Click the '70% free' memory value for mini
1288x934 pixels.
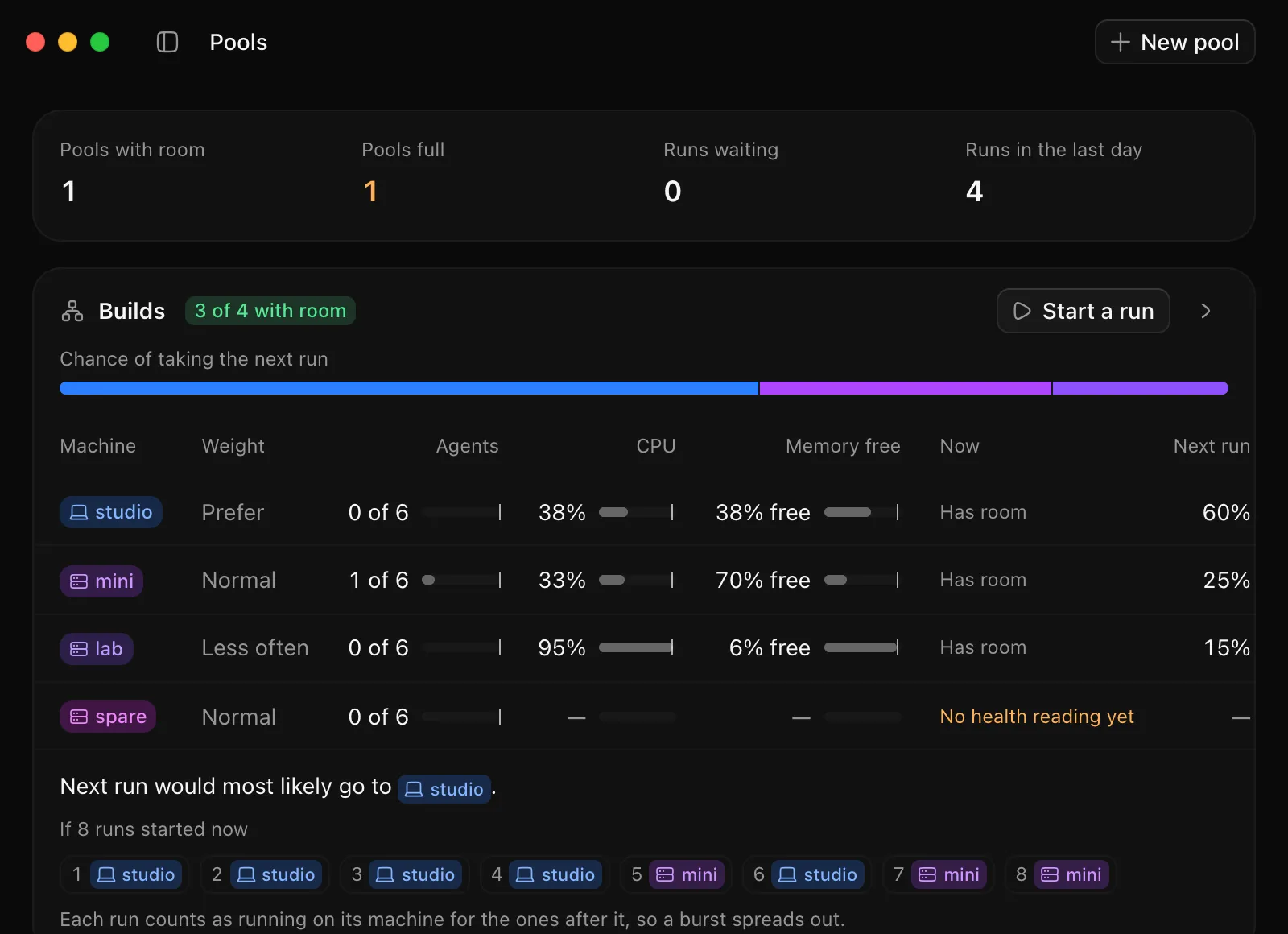click(763, 581)
